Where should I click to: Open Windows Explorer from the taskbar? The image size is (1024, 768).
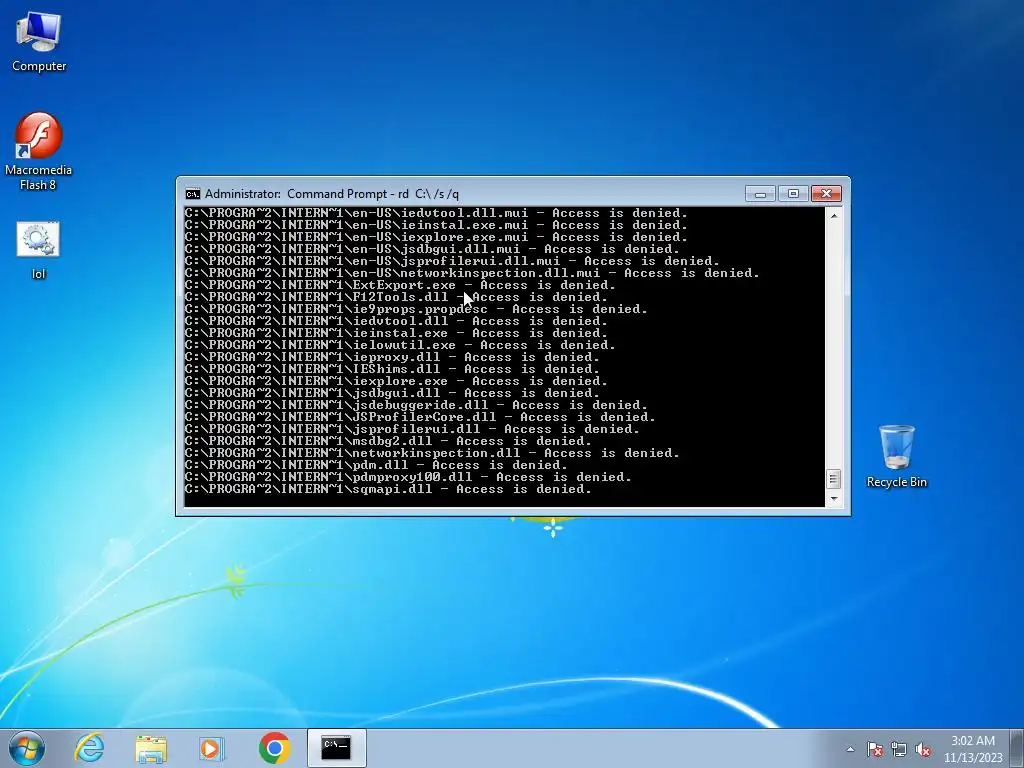pyautogui.click(x=151, y=748)
